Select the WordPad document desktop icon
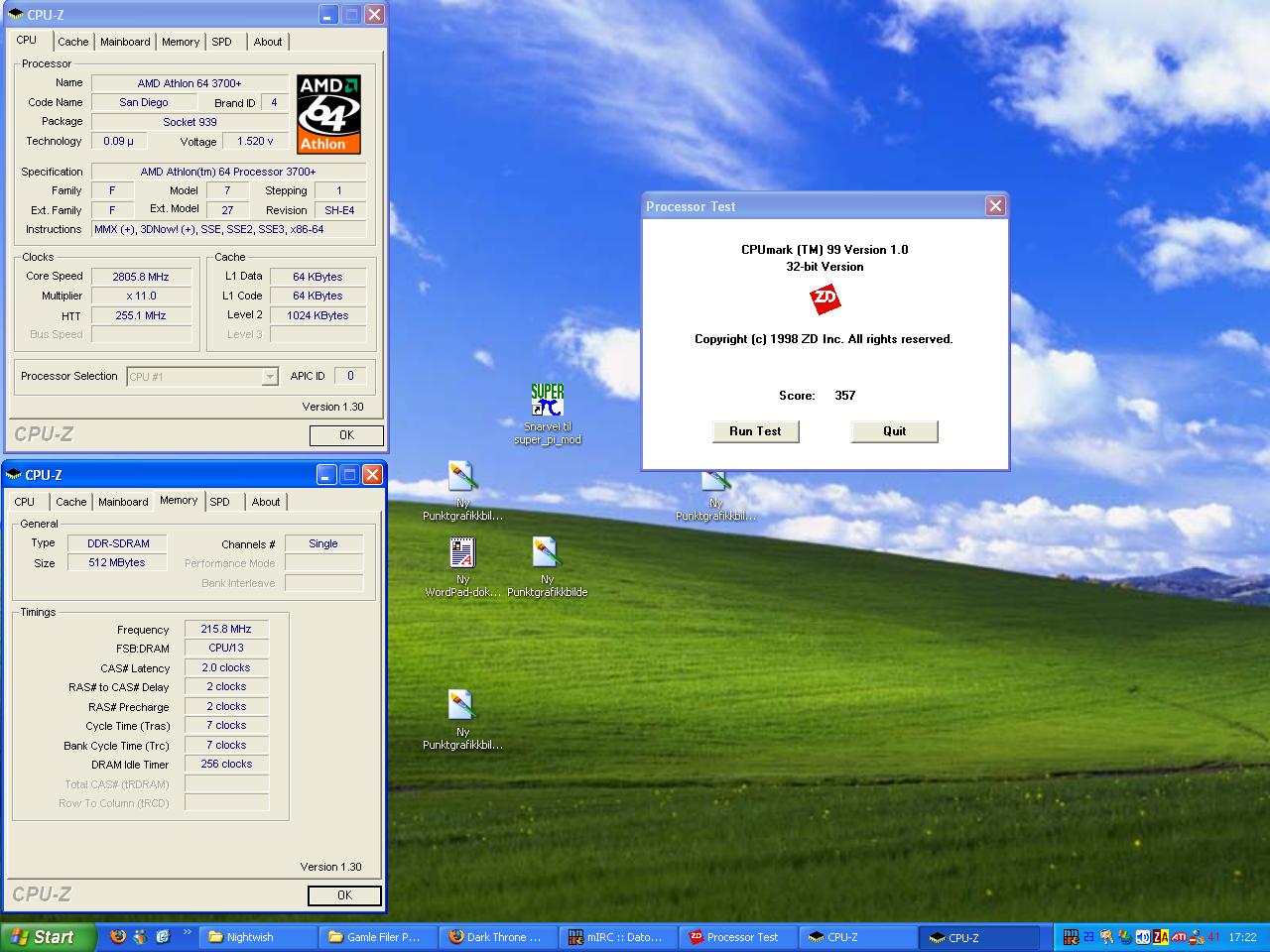Viewport: 1270px width, 952px height. click(462, 552)
